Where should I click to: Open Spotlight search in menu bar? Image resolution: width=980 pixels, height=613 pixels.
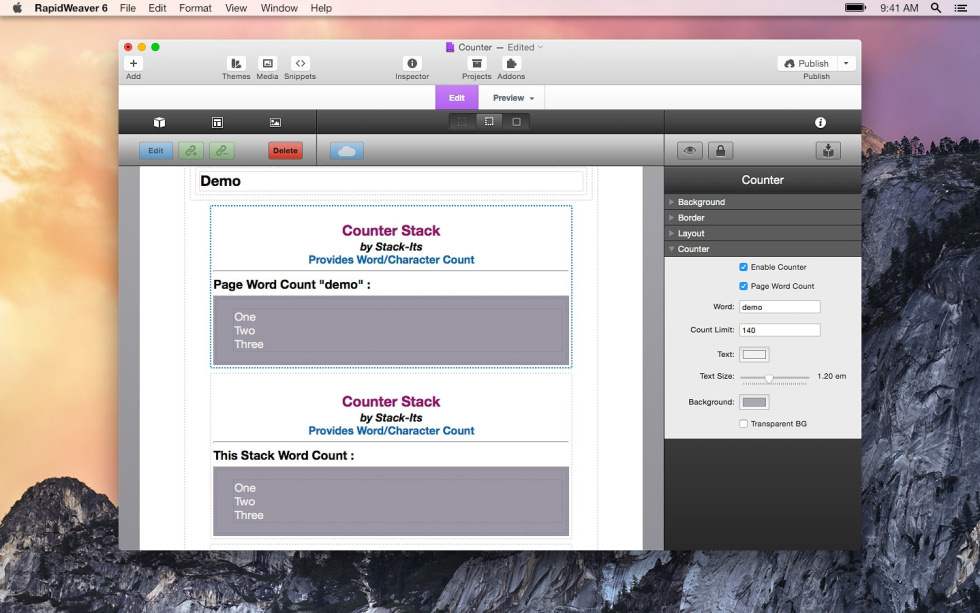[936, 8]
